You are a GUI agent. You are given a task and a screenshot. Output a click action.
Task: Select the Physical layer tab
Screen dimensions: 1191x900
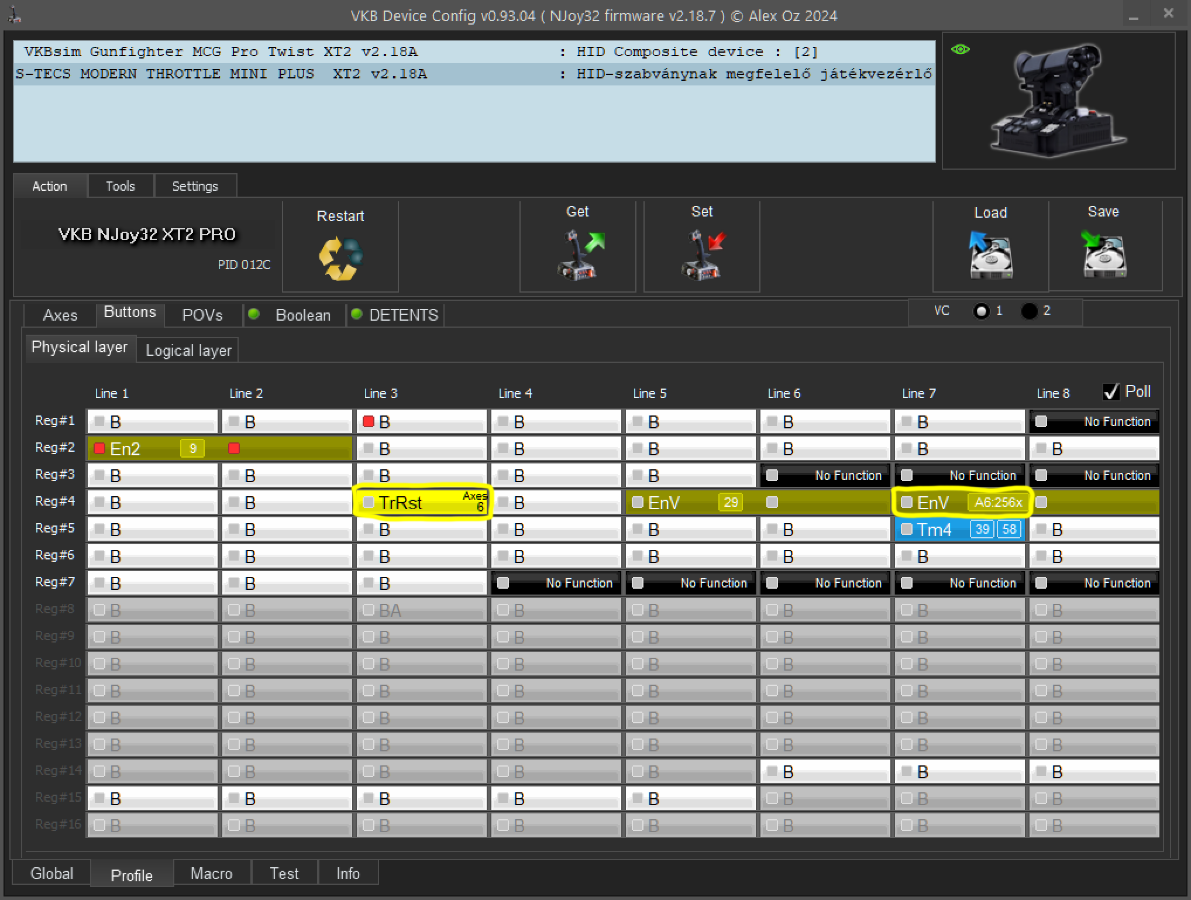coord(80,347)
